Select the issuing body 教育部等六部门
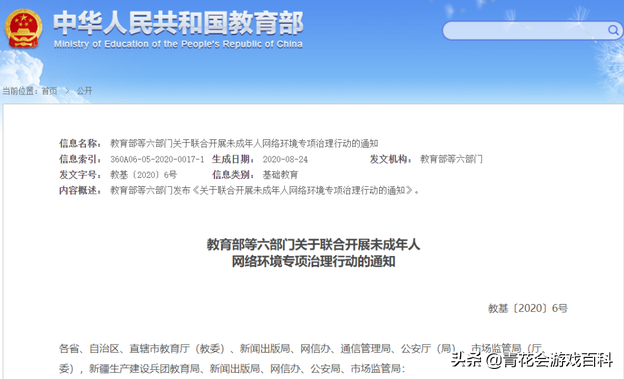Image resolution: width=624 pixels, height=379 pixels. click(x=451, y=159)
